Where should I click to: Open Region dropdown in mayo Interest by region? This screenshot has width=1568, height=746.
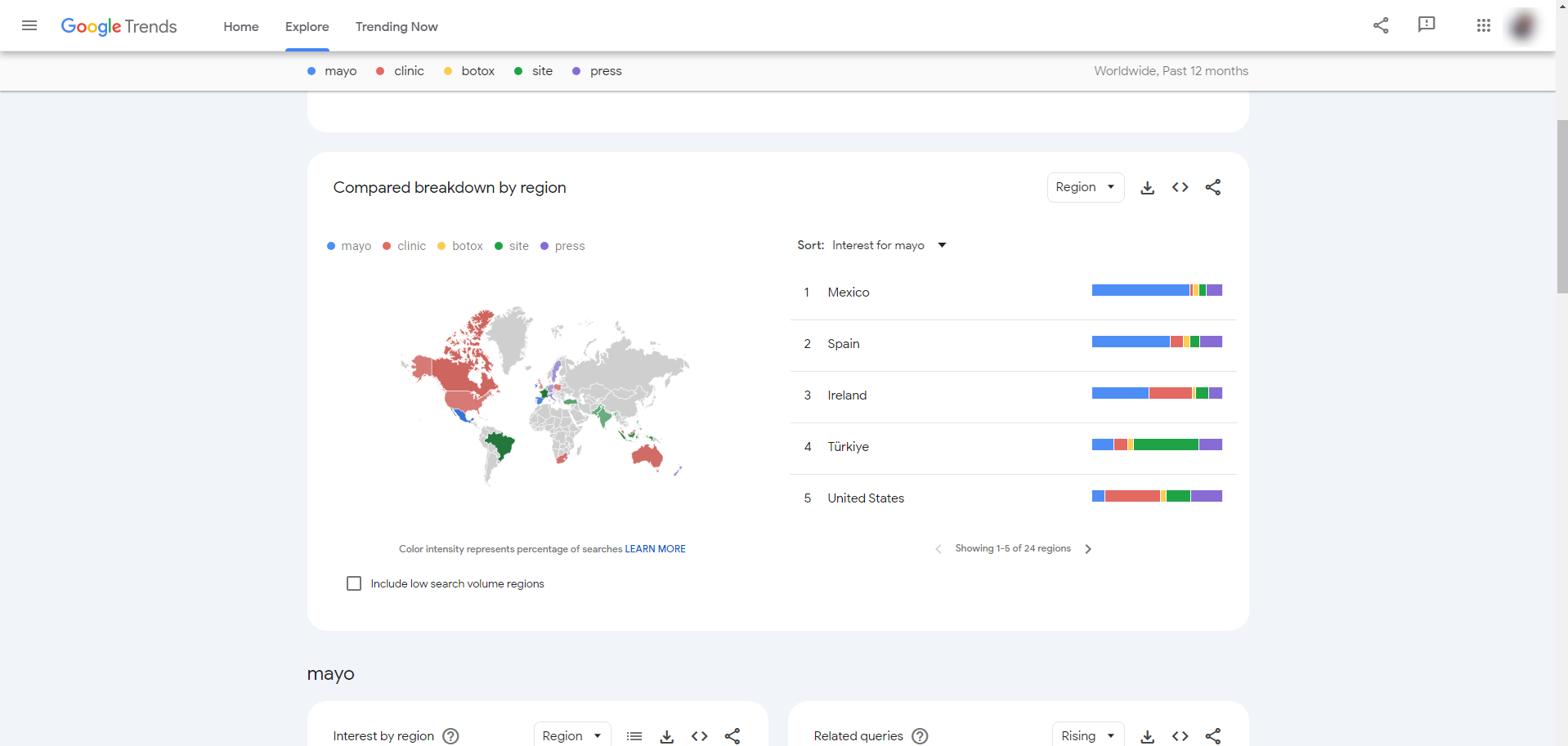572,735
